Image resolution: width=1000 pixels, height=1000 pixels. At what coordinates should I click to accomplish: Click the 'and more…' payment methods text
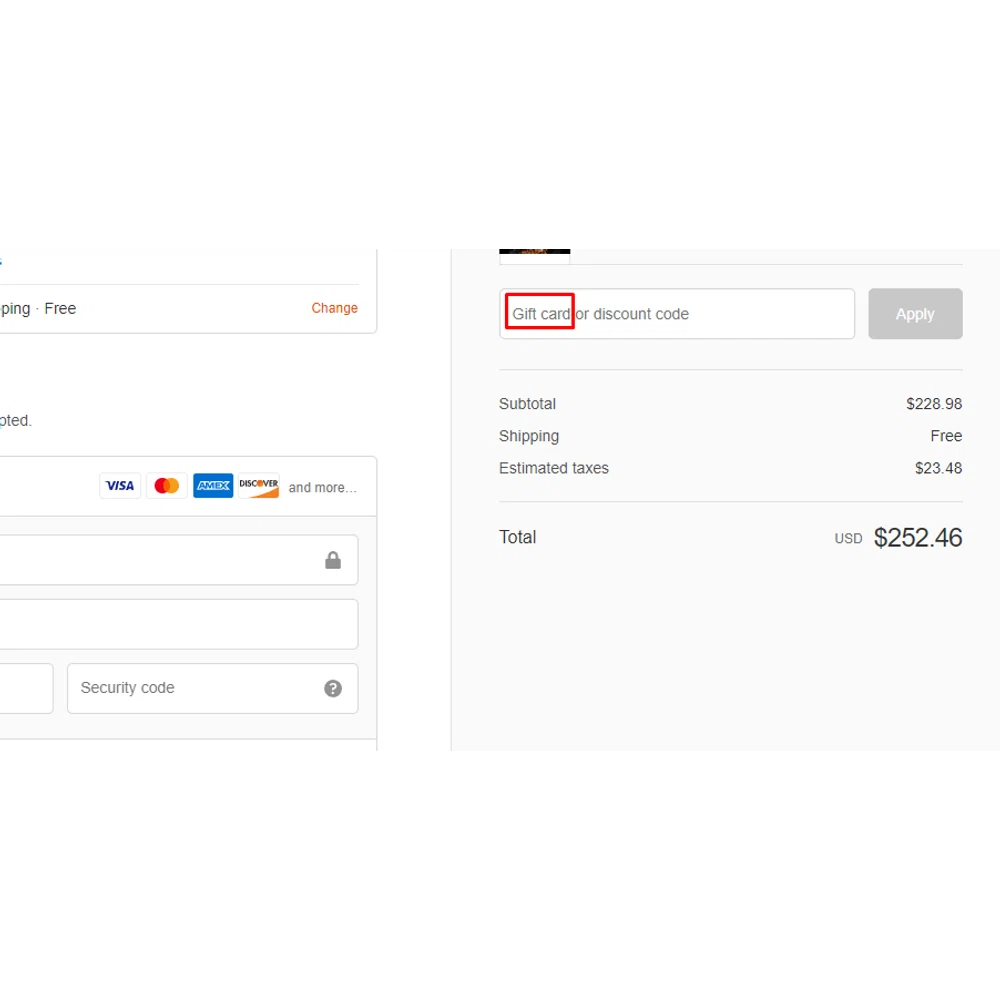(x=322, y=487)
